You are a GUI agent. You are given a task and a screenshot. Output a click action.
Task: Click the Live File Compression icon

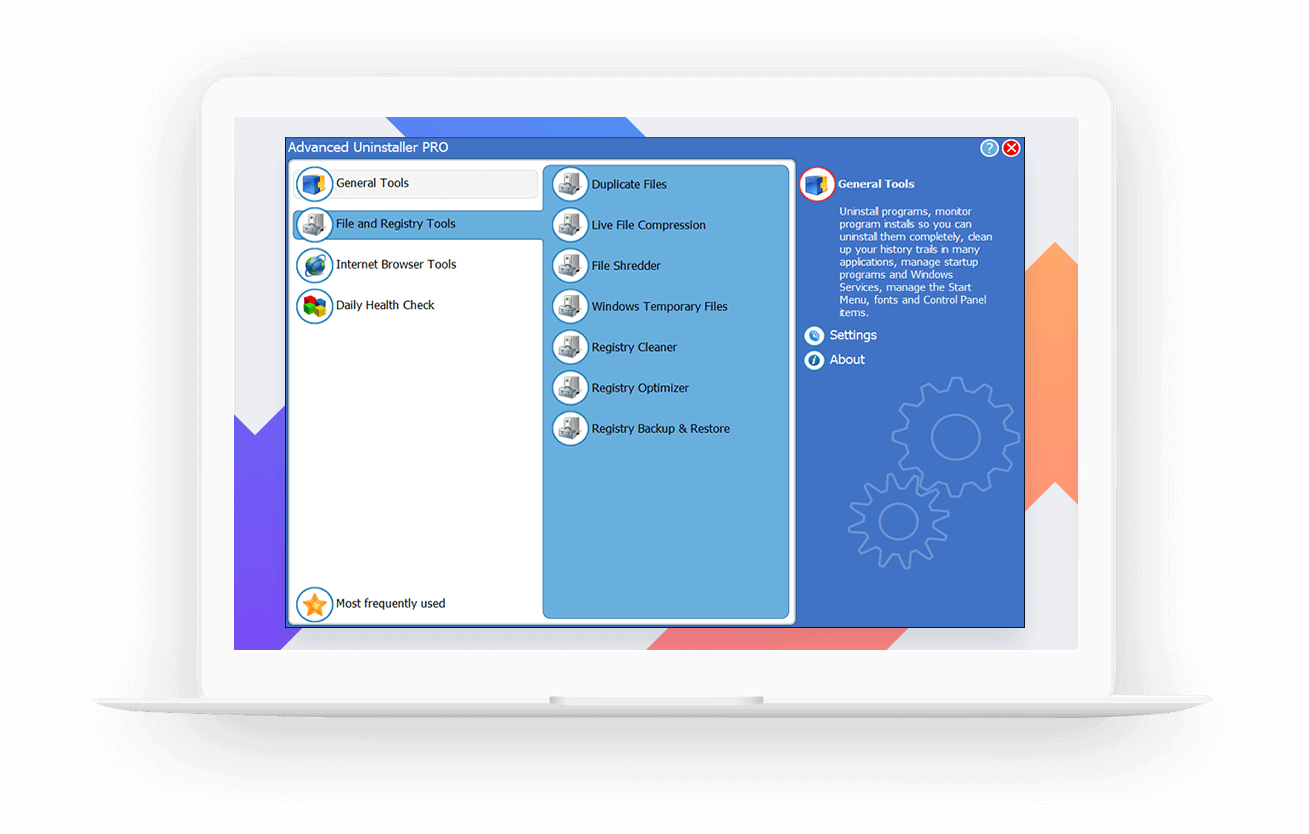coord(570,226)
